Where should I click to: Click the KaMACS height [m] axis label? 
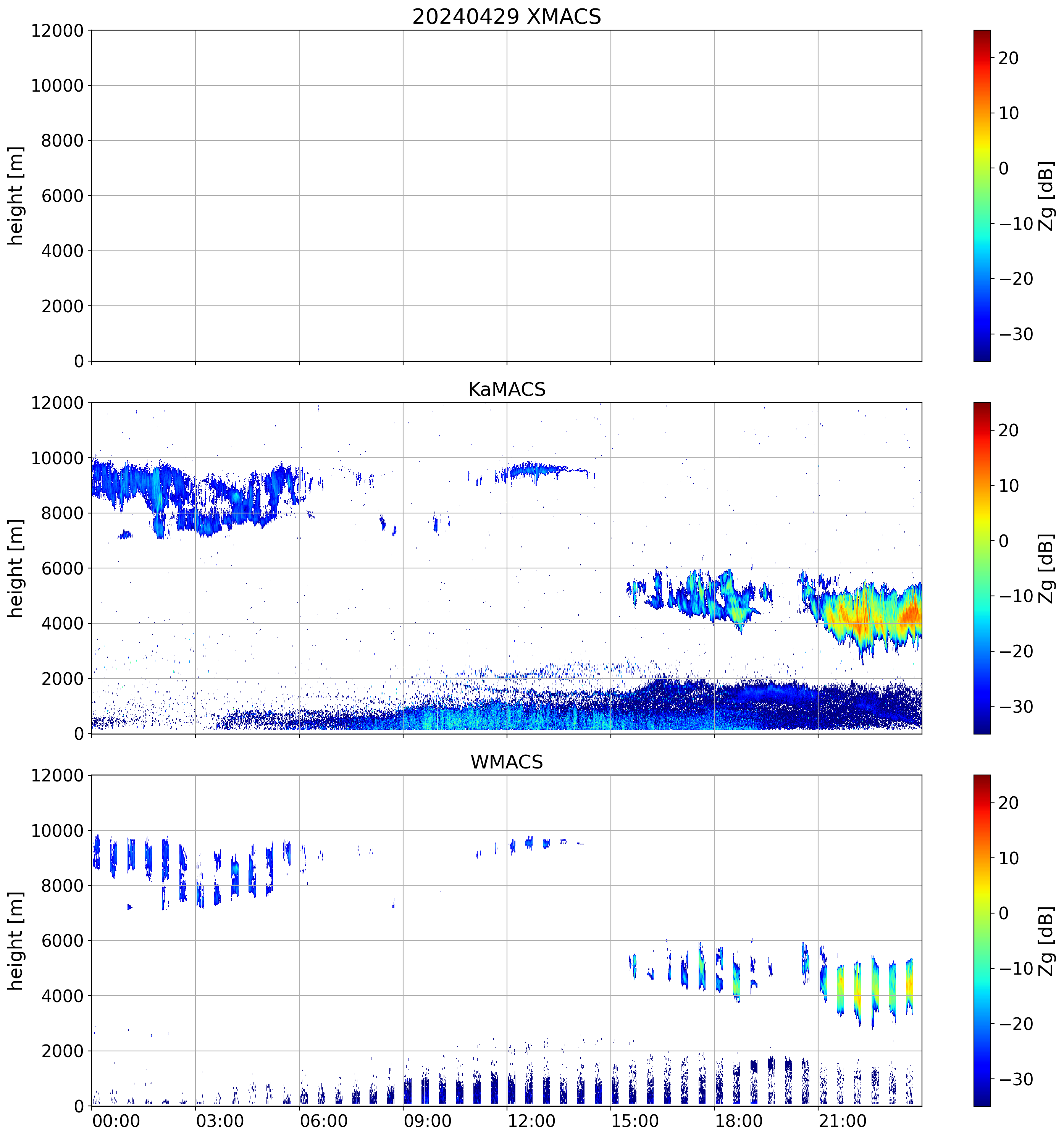click(15, 568)
